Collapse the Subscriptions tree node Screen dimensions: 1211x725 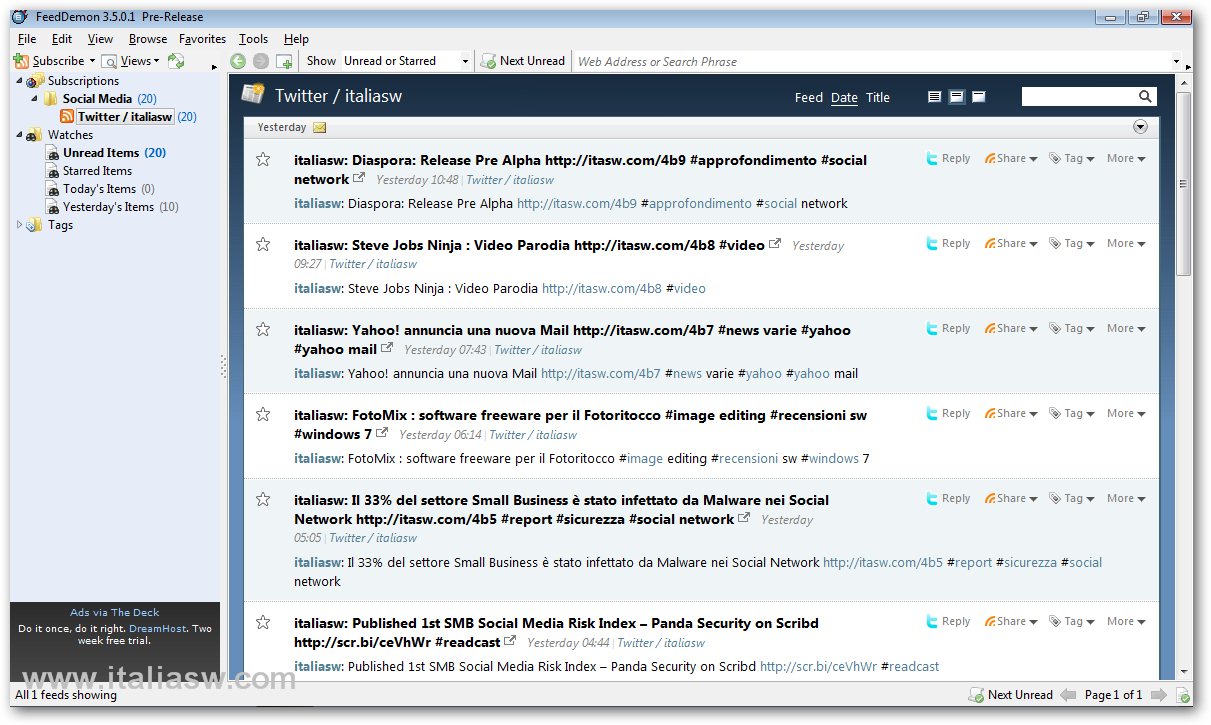click(x=19, y=81)
